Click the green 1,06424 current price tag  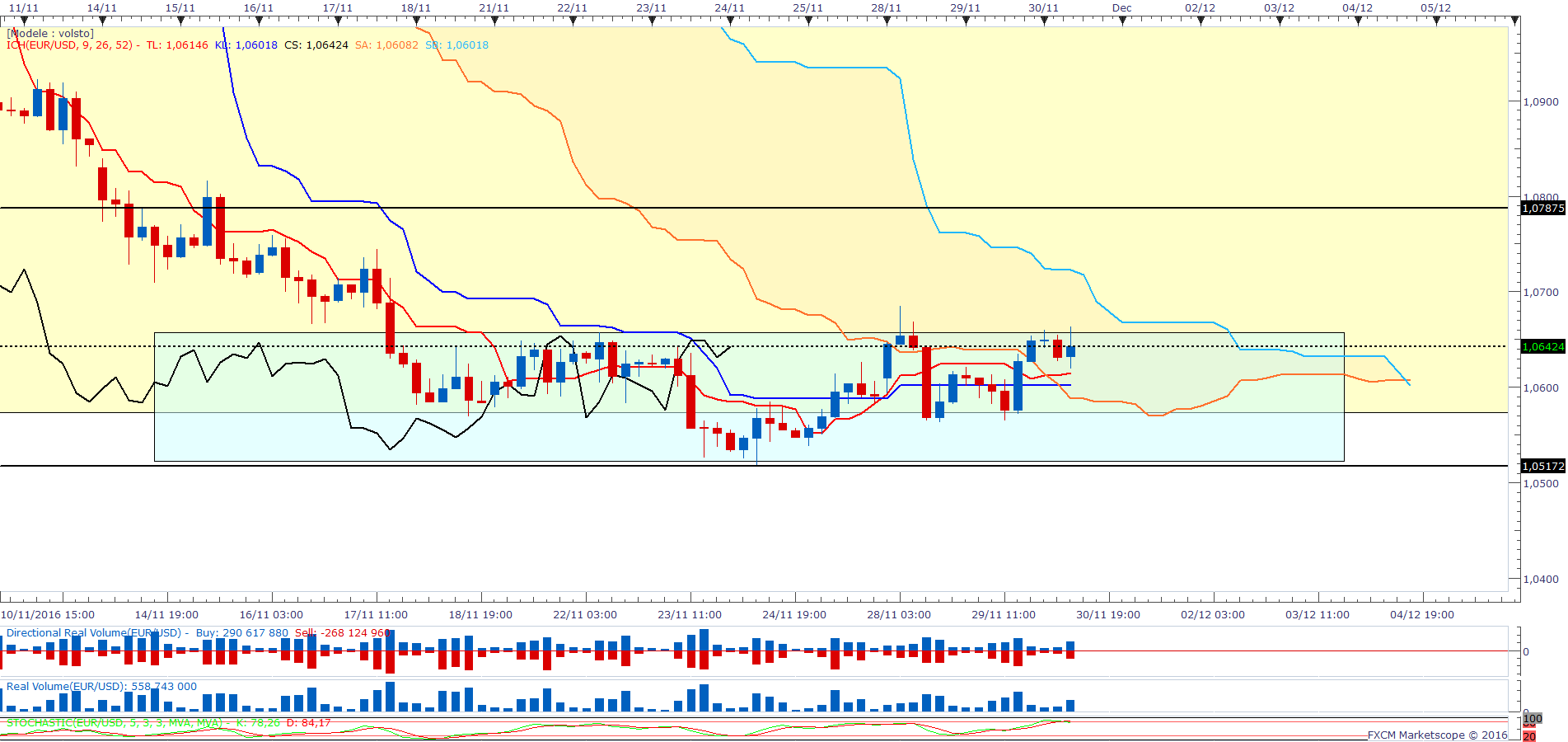1542,347
